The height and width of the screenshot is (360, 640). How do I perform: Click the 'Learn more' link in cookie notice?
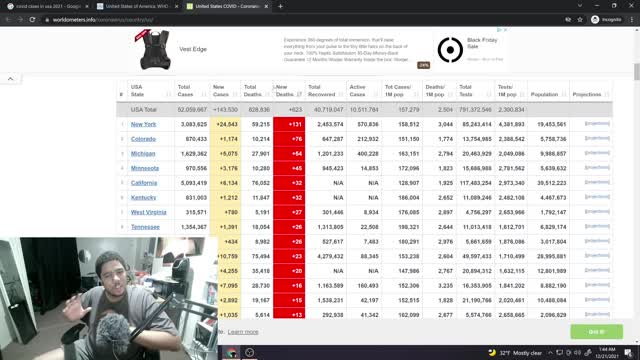243,332
